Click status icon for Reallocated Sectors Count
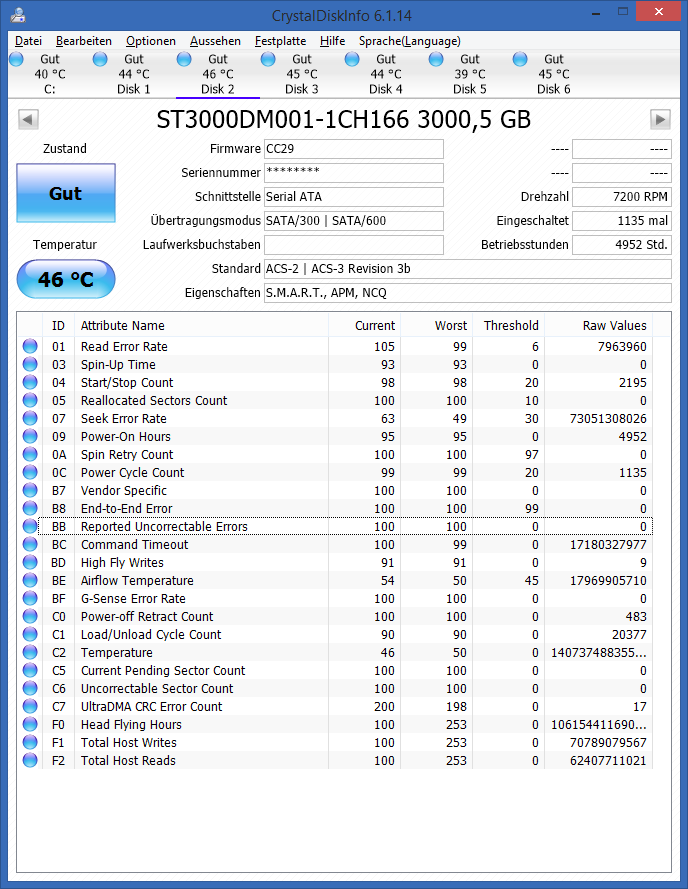 click(x=30, y=400)
